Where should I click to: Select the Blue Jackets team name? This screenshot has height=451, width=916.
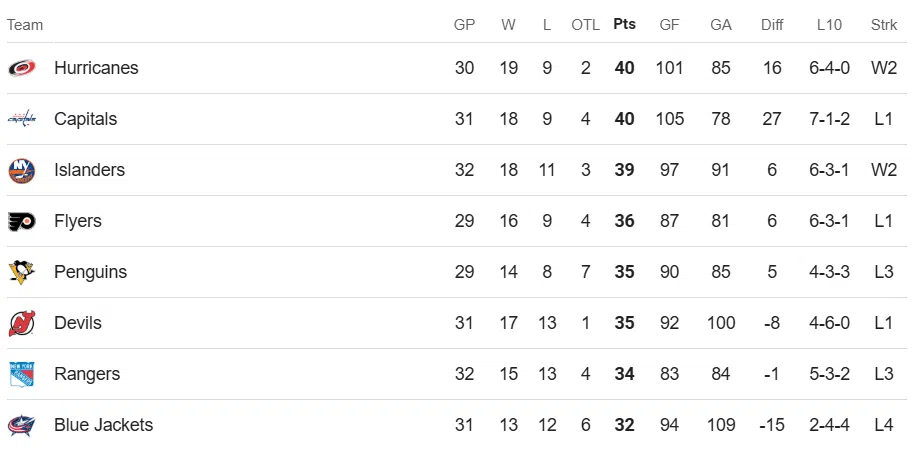103,425
